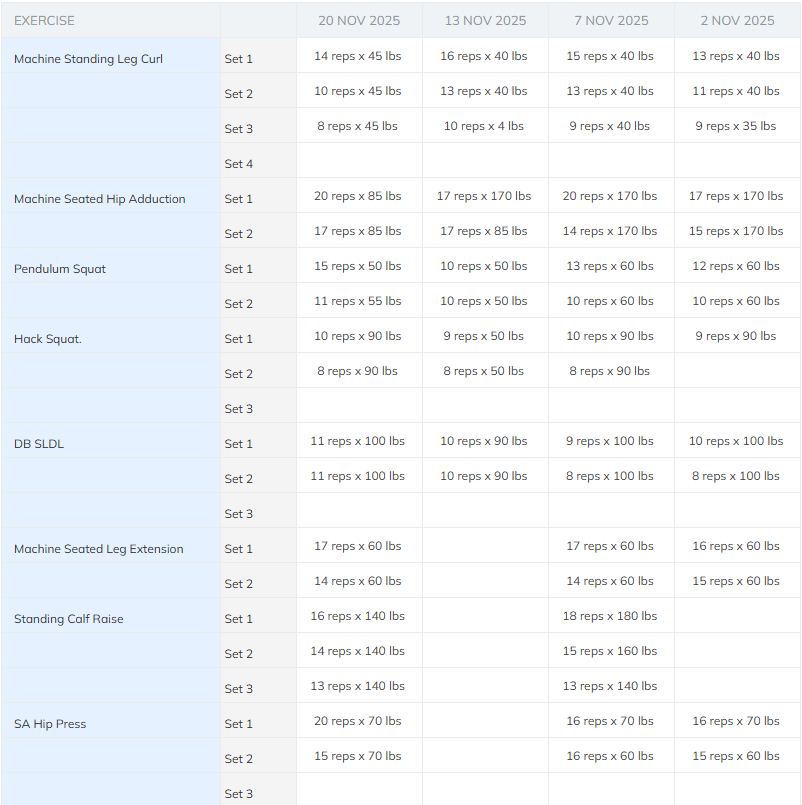Image resolution: width=802 pixels, height=805 pixels.
Task: Open the DB SLDL exercise
Action: tap(38, 444)
